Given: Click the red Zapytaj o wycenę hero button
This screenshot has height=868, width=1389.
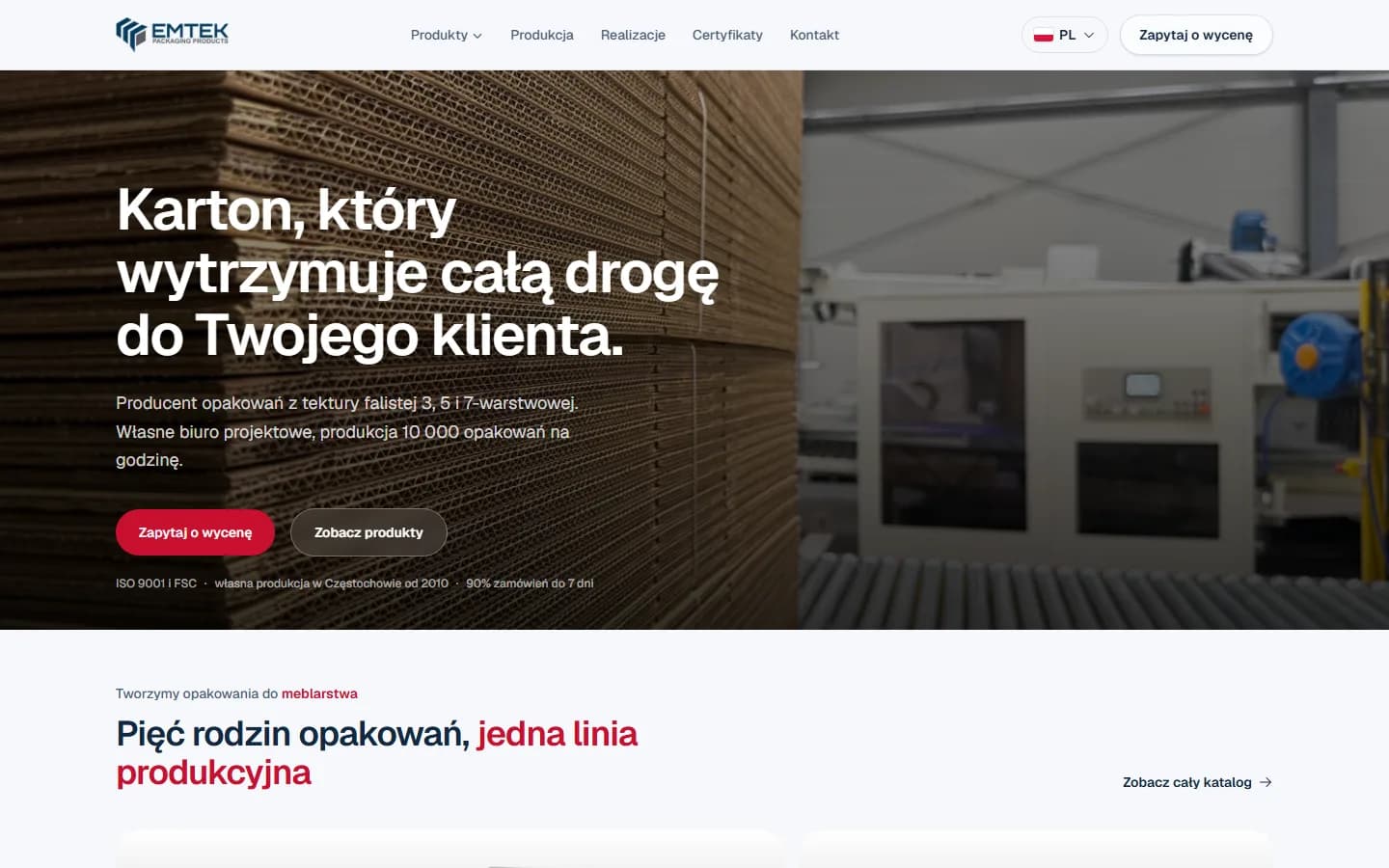Looking at the screenshot, I should click(x=195, y=532).
